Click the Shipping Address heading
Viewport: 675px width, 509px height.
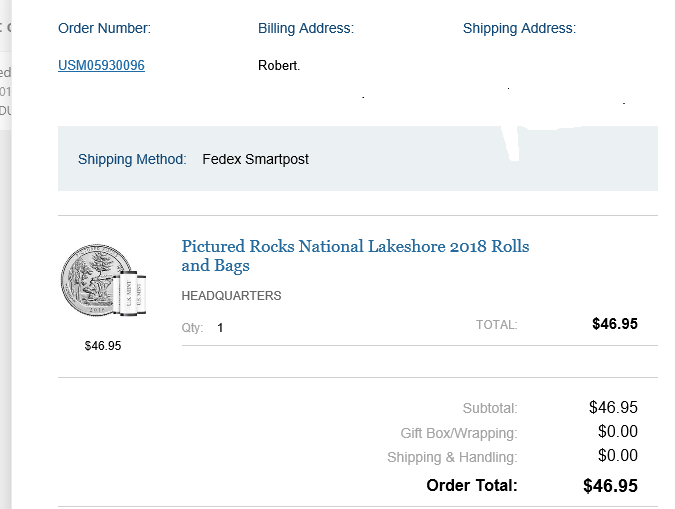coord(519,28)
